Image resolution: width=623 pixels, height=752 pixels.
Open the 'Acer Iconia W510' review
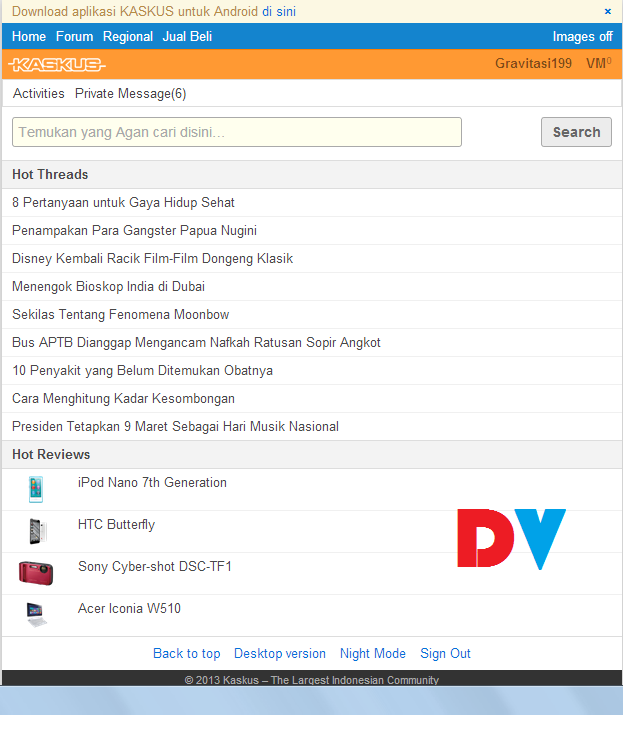(x=129, y=609)
